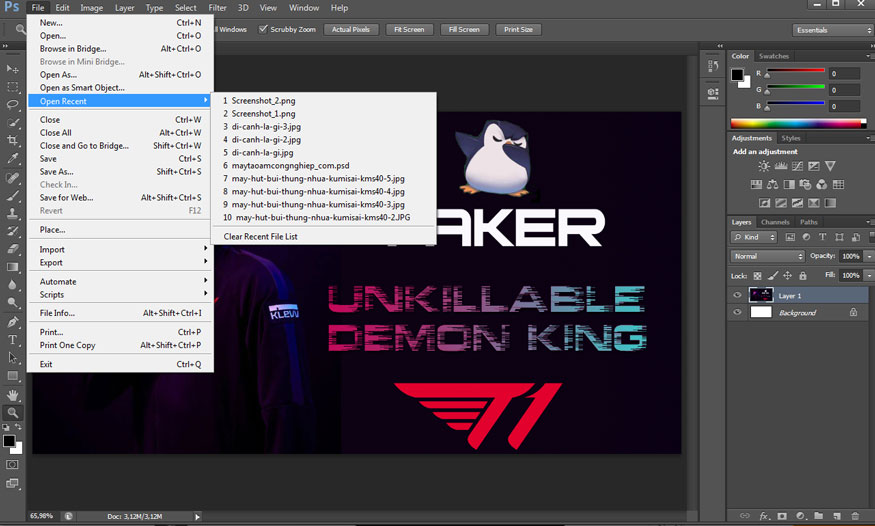Select the Horizontal Type tool
Image resolution: width=875 pixels, height=526 pixels.
12,340
